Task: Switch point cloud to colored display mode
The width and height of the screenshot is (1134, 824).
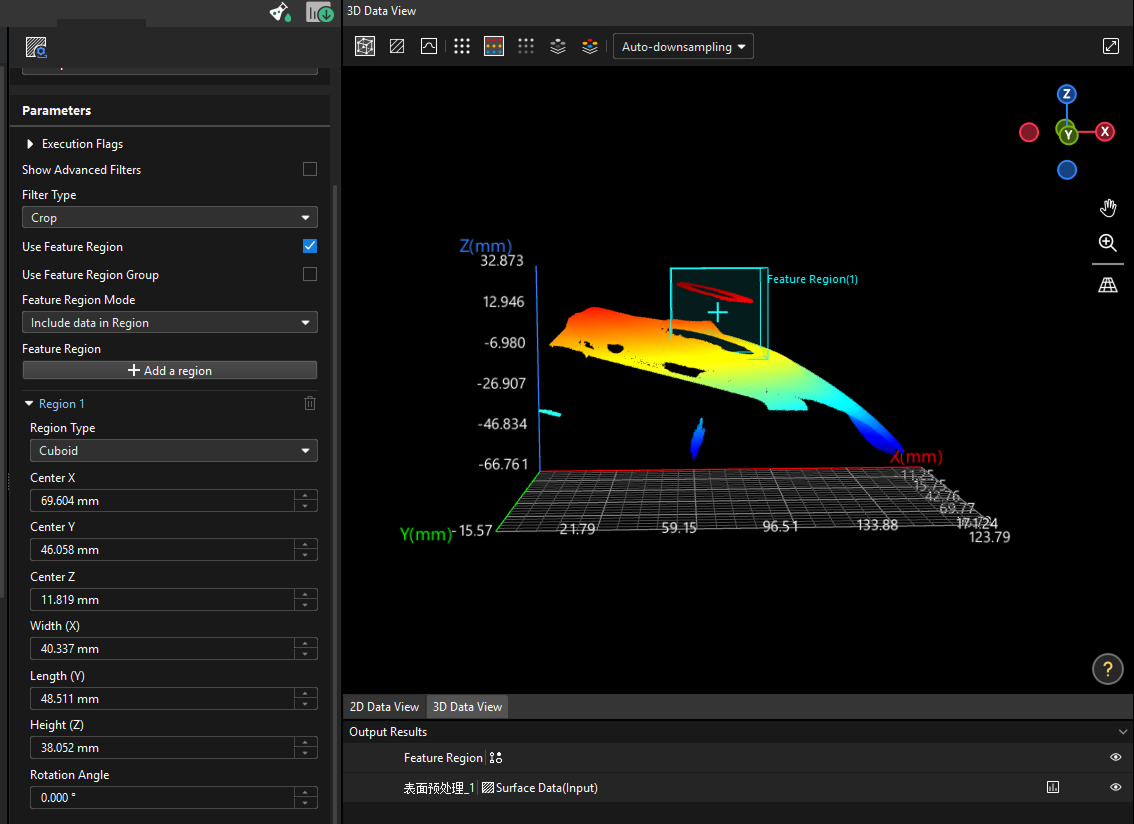Action: 493,45
